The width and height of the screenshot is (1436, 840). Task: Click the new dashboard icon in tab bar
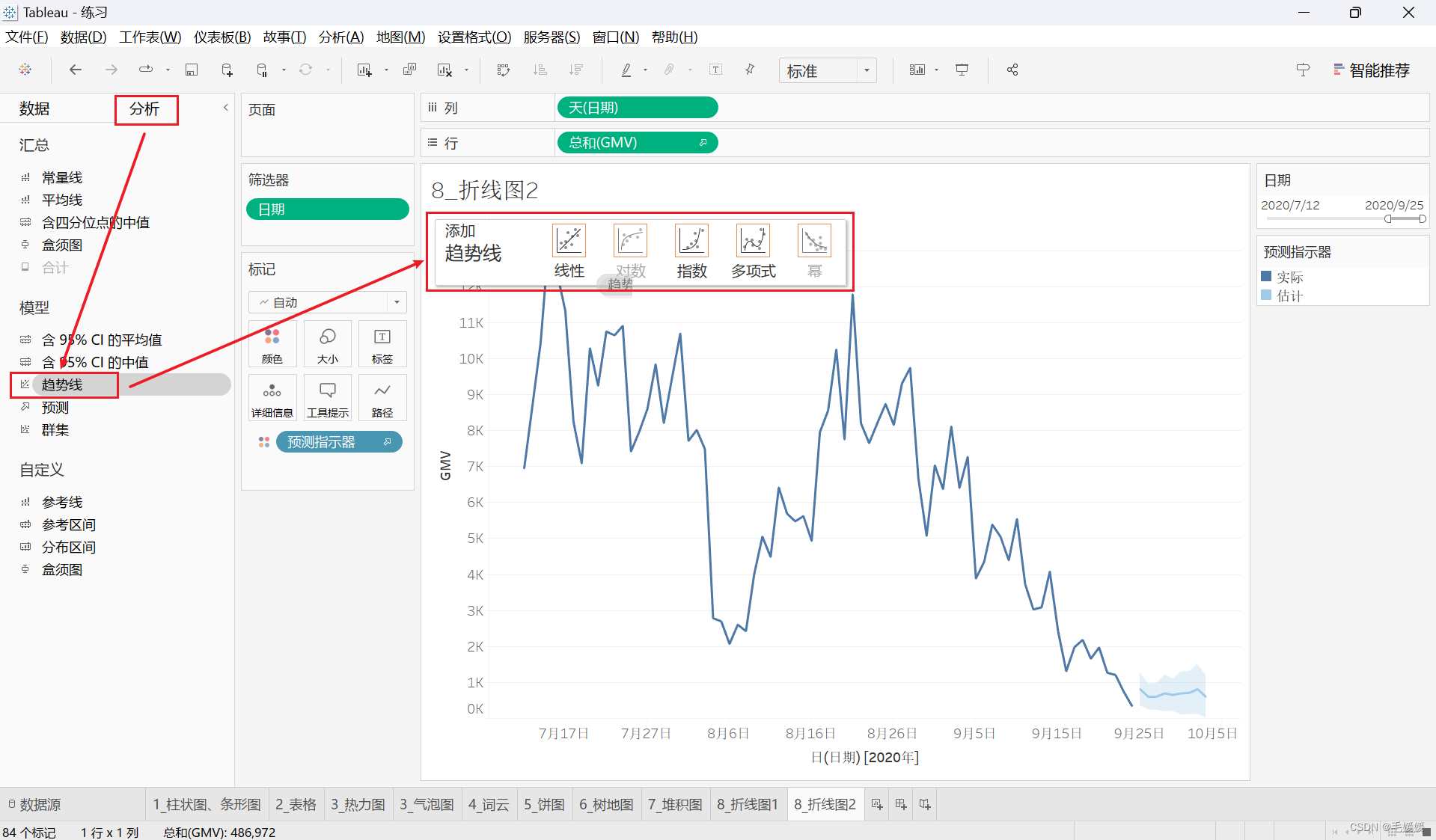[901, 804]
